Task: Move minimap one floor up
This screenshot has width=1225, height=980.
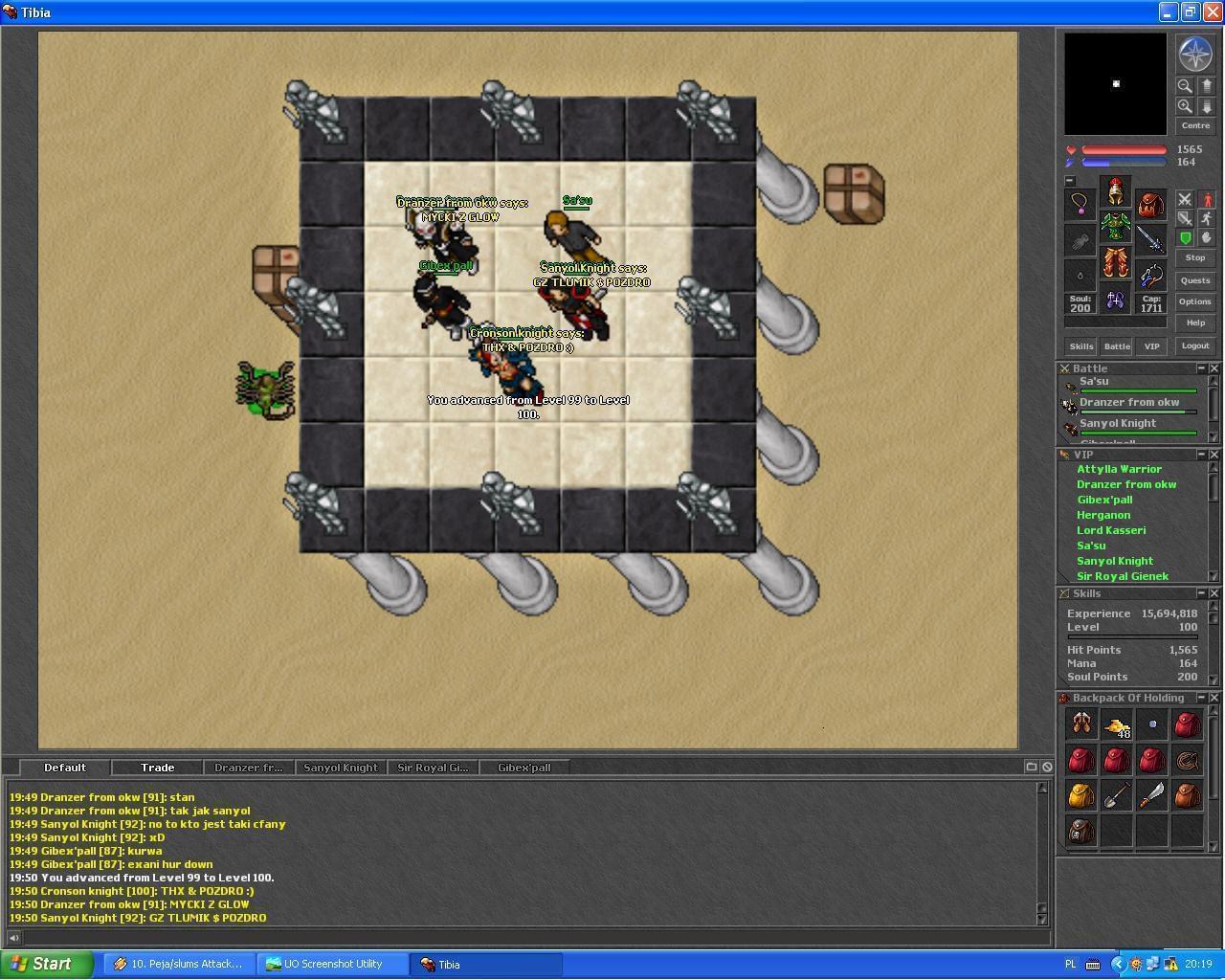Action: 1206,85
